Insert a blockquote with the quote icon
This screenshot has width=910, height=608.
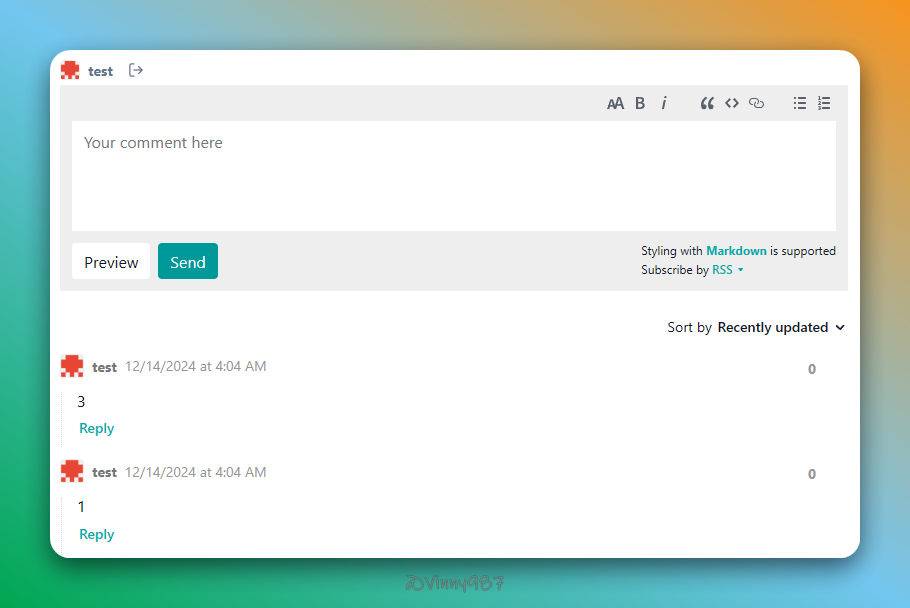(x=707, y=103)
